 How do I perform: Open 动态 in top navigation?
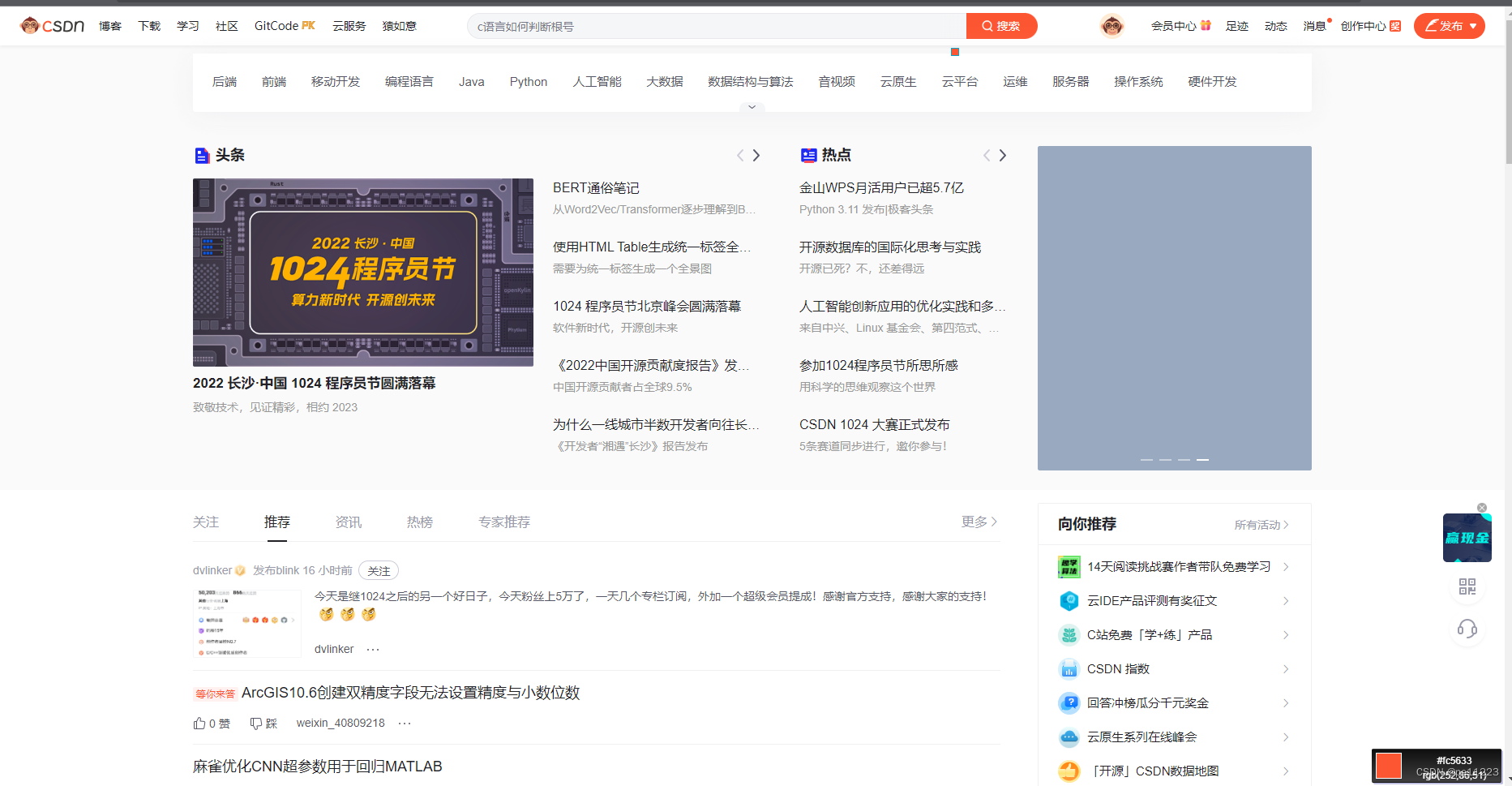point(1276,26)
